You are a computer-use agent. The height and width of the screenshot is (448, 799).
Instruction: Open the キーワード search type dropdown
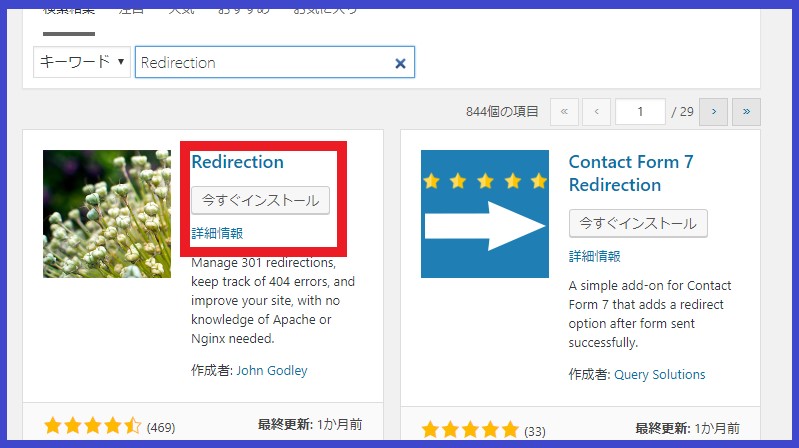point(82,62)
